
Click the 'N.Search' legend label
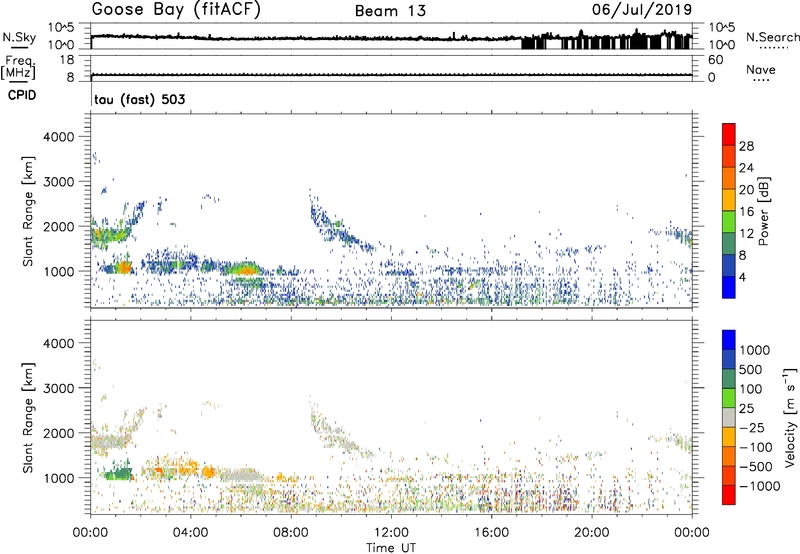(x=772, y=37)
